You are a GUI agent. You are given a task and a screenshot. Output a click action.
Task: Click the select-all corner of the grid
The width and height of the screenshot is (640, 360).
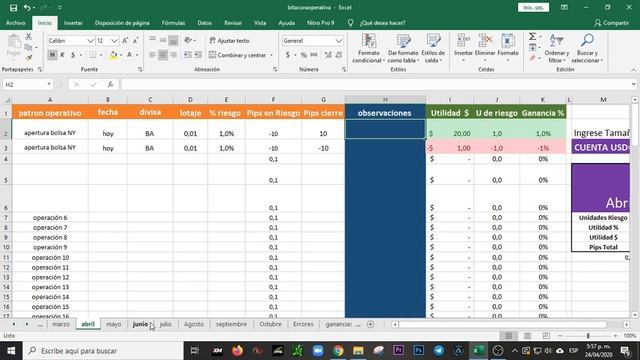(x=7, y=100)
